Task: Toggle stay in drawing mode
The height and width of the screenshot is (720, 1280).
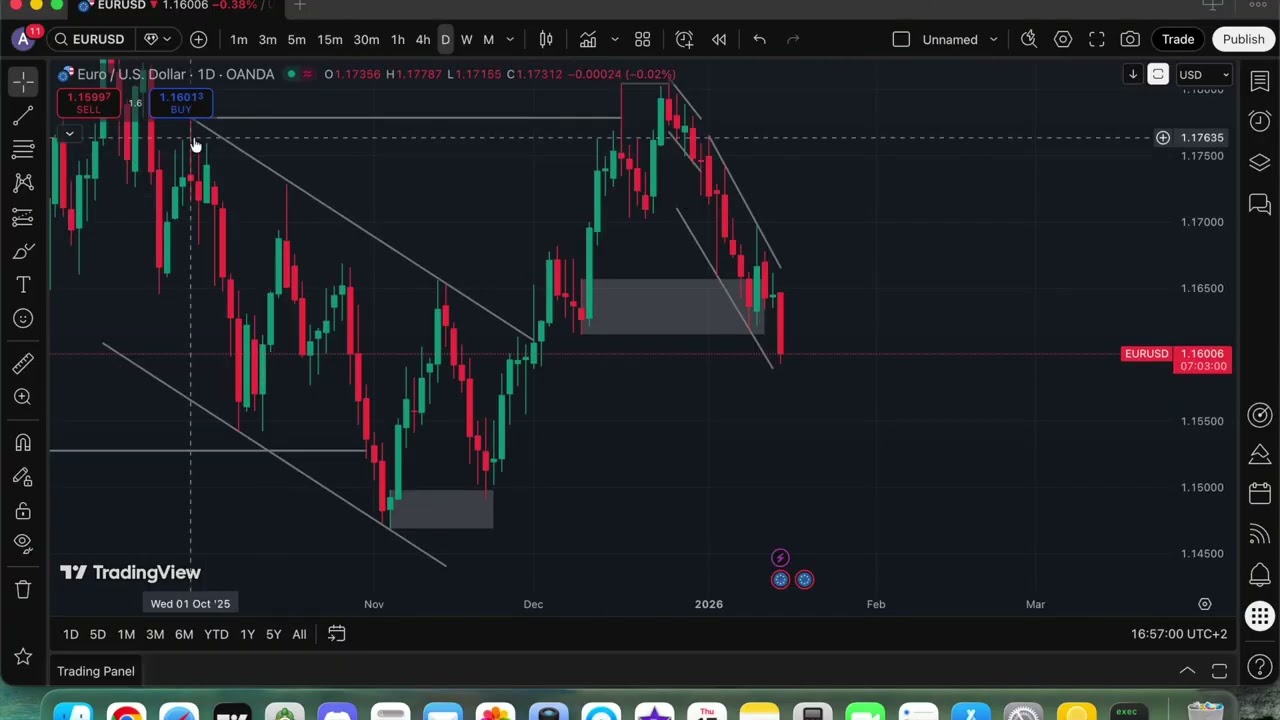Action: (23, 477)
